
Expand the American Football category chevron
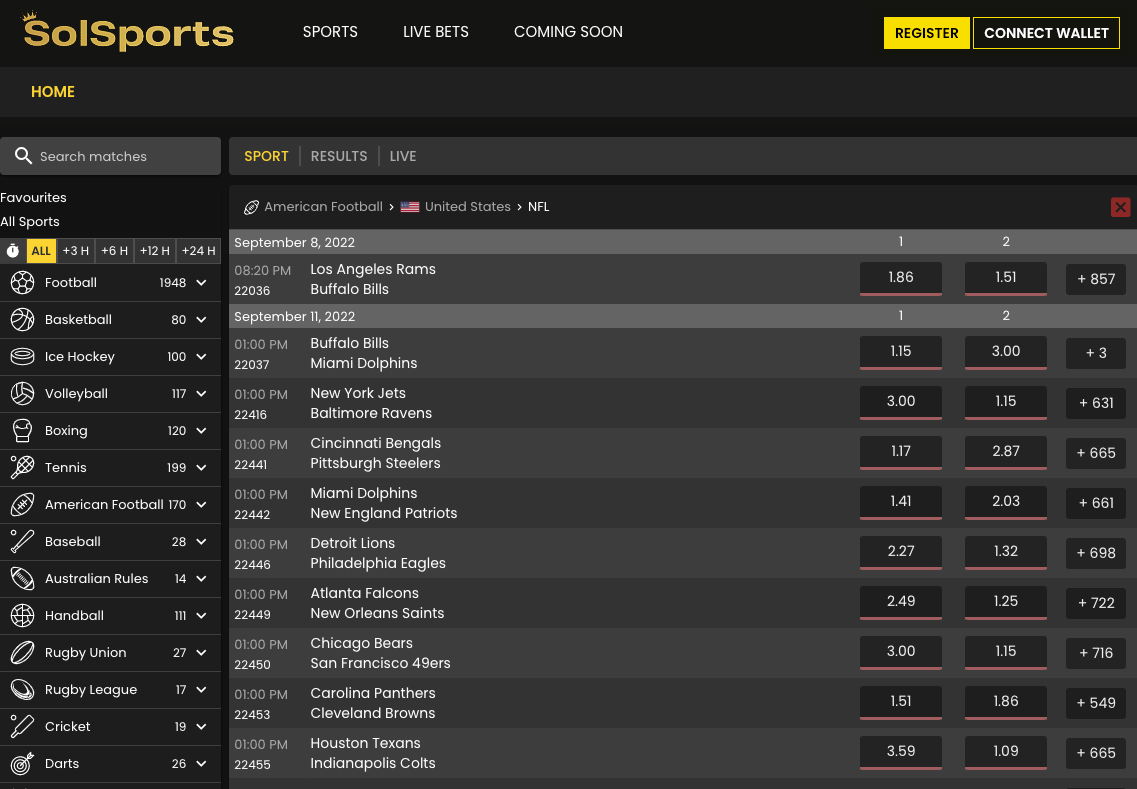202,505
